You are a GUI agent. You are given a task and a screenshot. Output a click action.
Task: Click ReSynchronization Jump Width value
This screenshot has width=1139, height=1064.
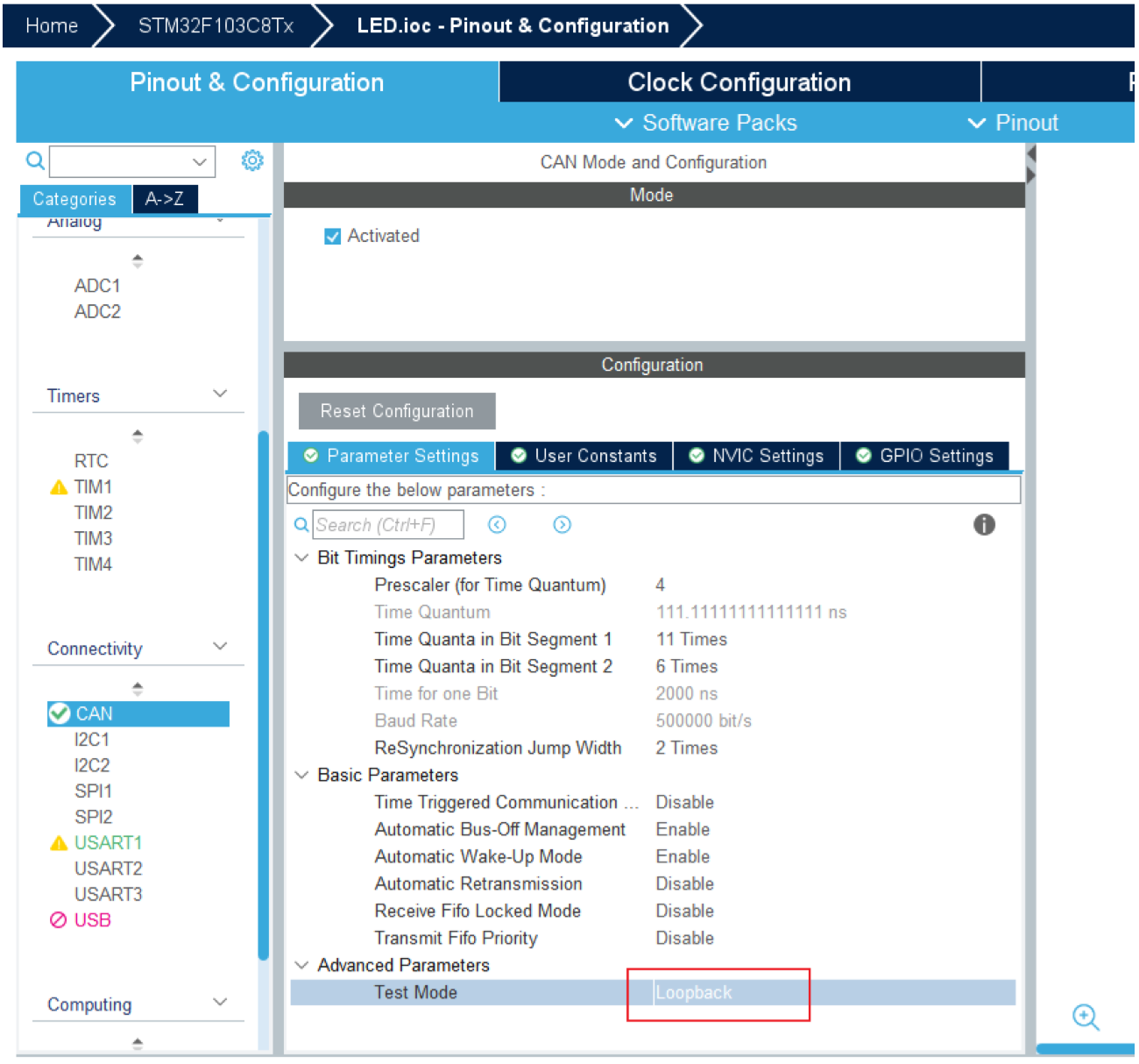(x=687, y=748)
